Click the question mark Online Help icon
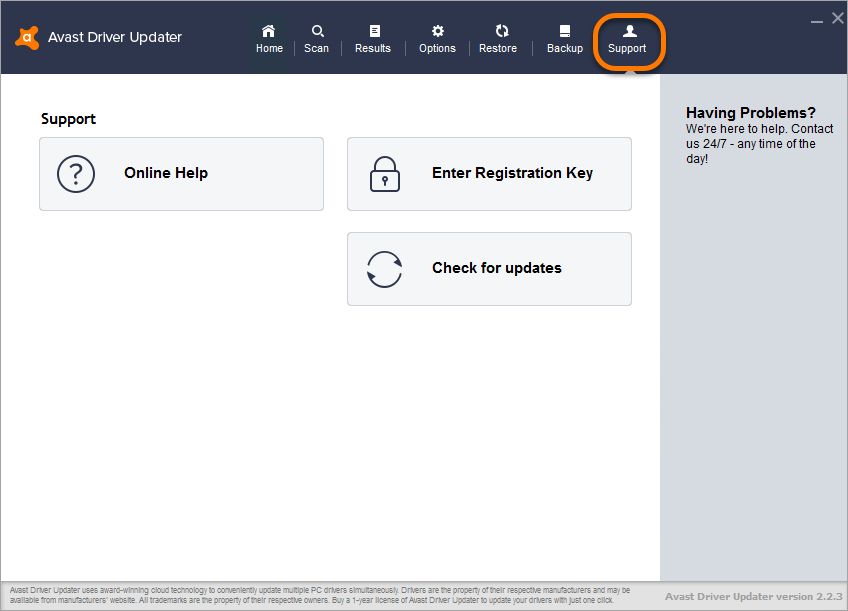The image size is (848, 611). pyautogui.click(x=76, y=174)
